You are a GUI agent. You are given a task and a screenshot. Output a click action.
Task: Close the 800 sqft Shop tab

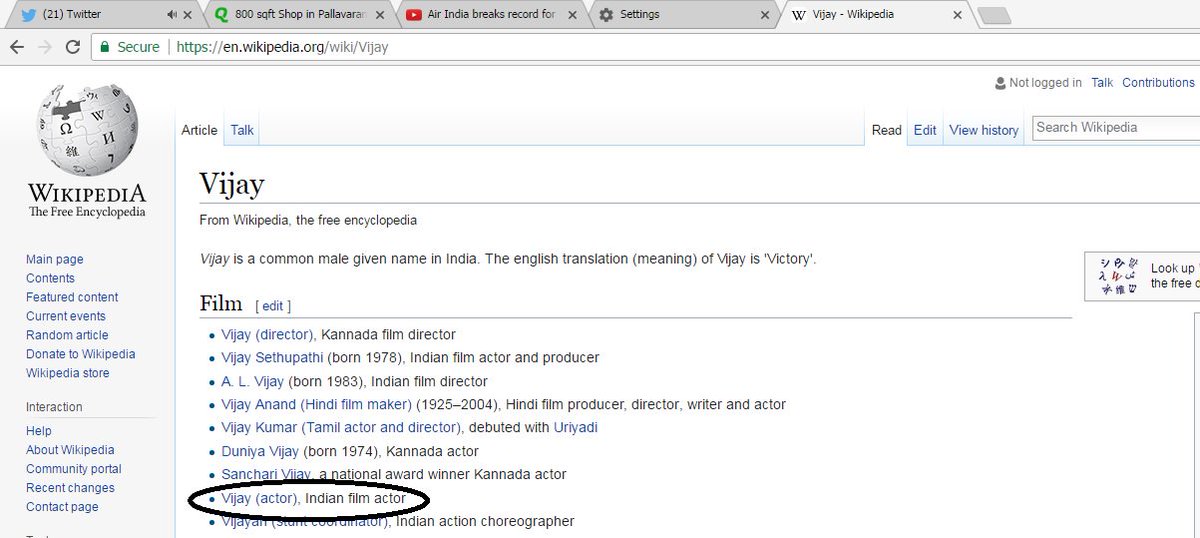pos(380,15)
